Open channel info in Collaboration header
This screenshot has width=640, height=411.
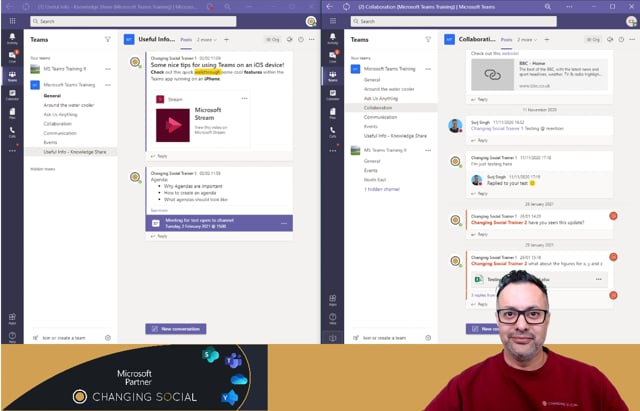tap(621, 39)
